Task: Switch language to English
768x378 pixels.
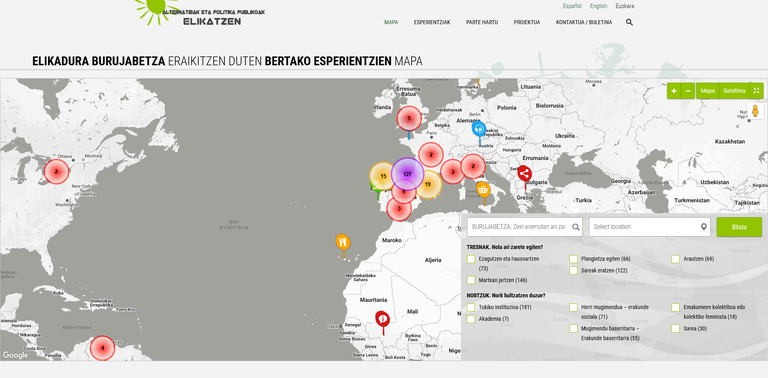Action: (x=598, y=6)
